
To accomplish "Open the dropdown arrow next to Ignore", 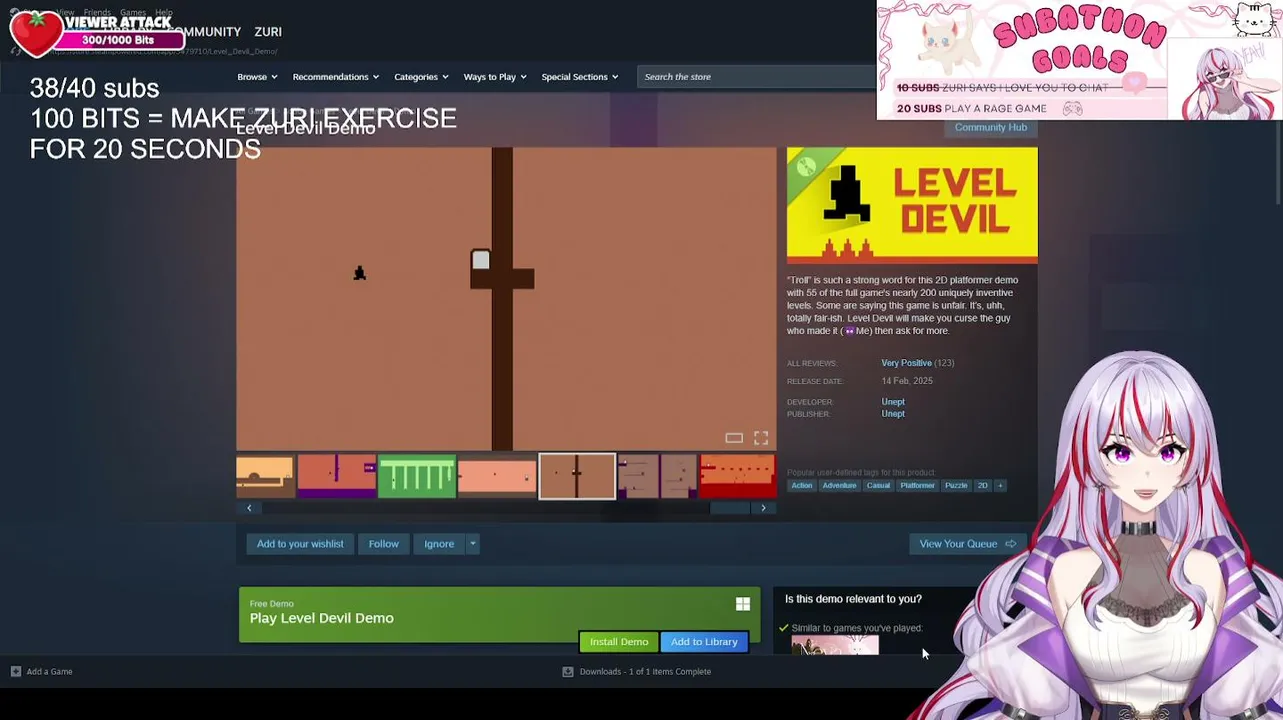I will pos(473,544).
